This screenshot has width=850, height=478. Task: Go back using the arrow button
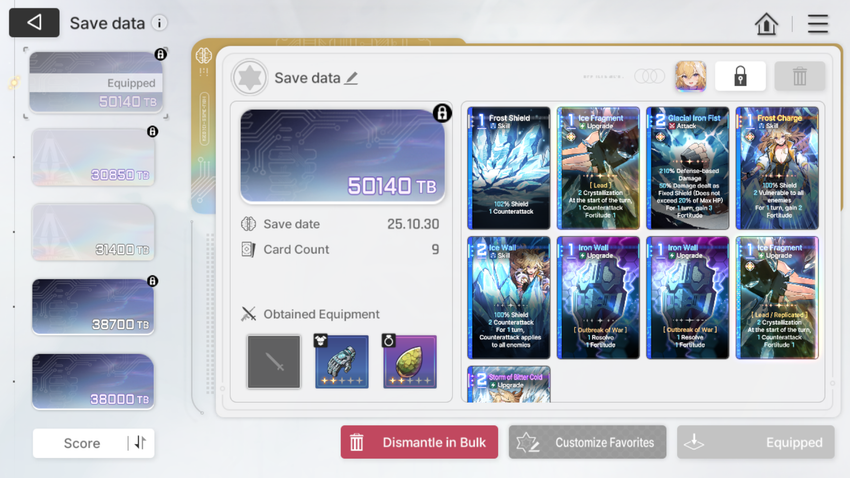pos(34,23)
